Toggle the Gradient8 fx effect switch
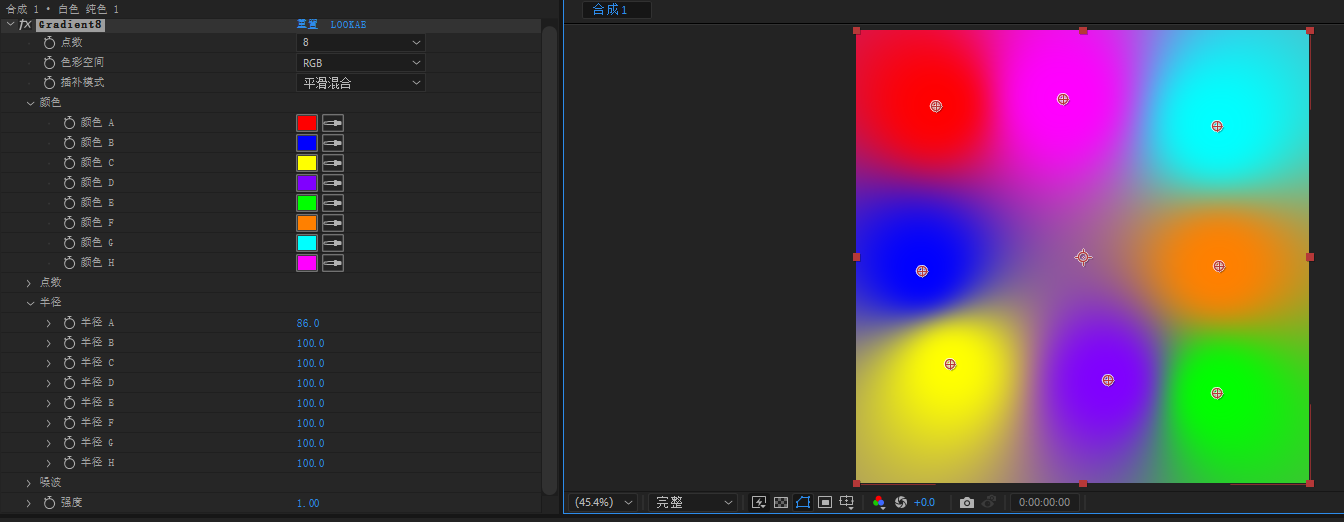Viewport: 1344px width, 522px height. 25,24
